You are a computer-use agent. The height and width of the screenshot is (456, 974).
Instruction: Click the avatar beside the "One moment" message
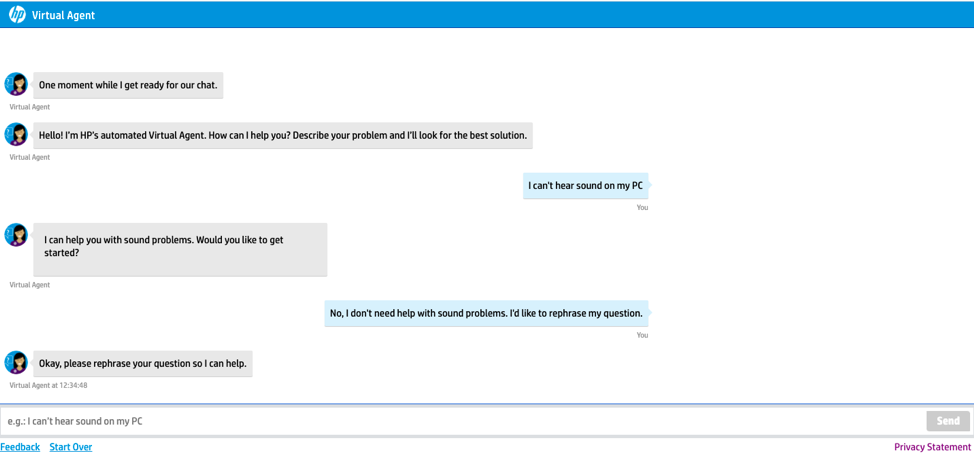pos(16,84)
